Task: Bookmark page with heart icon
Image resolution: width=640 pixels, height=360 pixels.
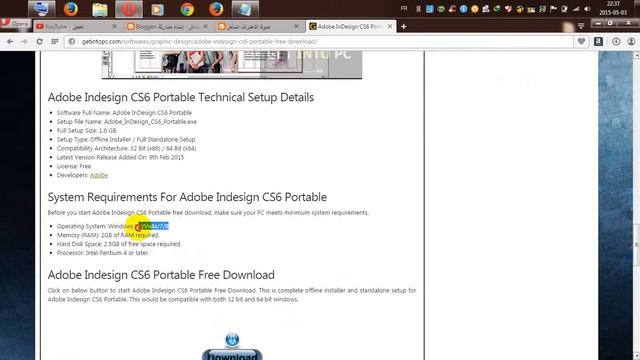Action: [x=581, y=41]
